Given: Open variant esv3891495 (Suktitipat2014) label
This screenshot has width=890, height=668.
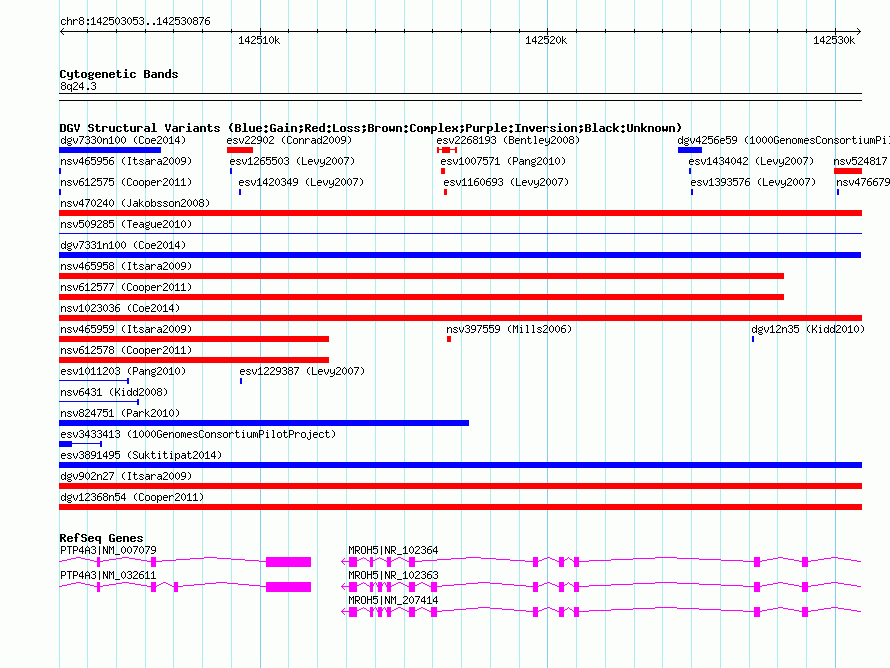Looking at the screenshot, I should coord(141,455).
